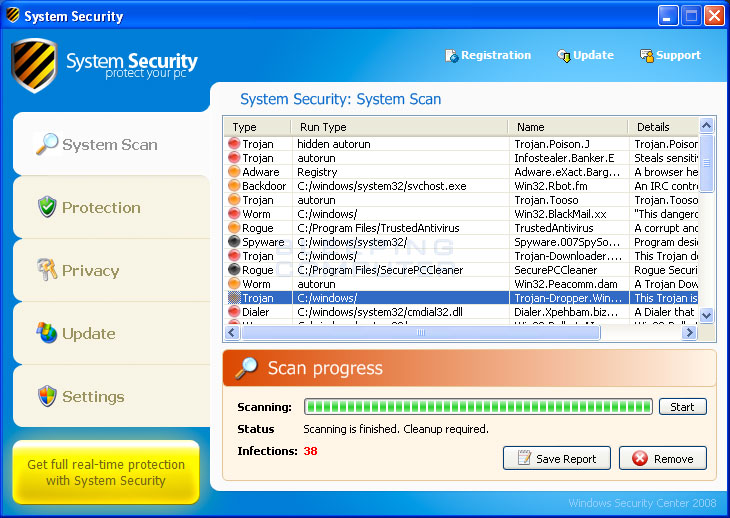Click horizontal scroll right arrow

[689, 332]
